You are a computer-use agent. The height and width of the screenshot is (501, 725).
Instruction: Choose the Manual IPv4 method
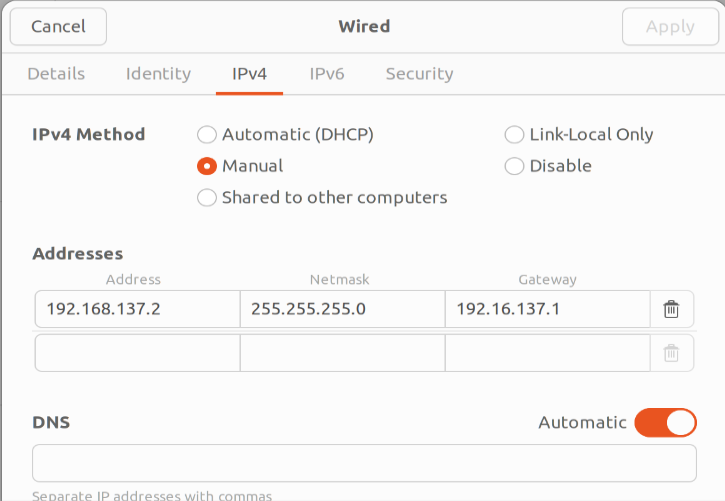click(x=207, y=166)
